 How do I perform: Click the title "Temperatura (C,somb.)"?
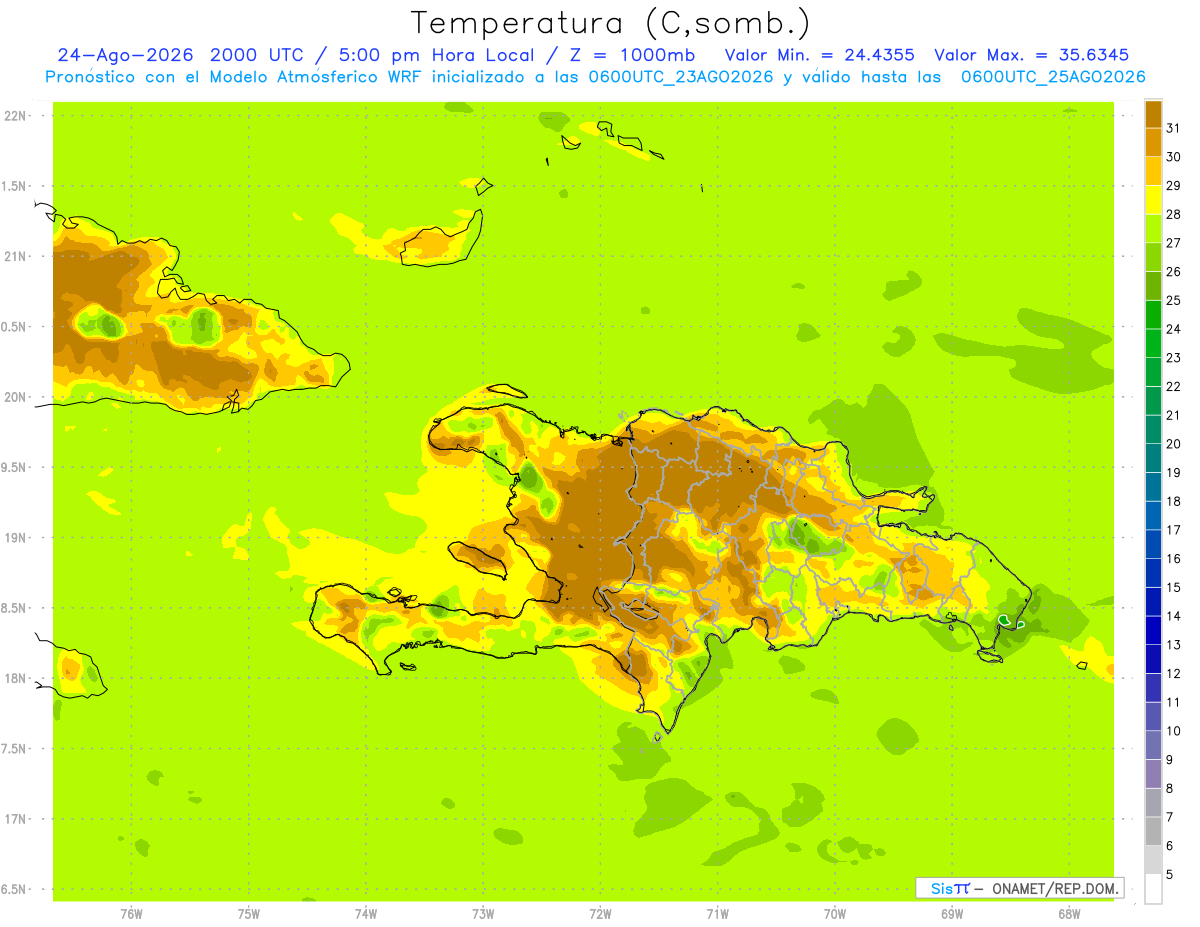pyautogui.click(x=611, y=23)
